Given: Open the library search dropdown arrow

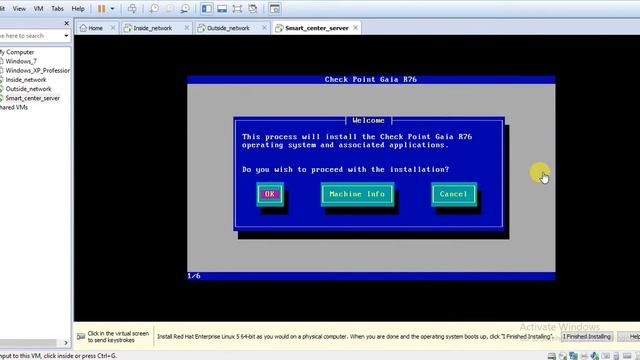Looking at the screenshot, I should pos(66,36).
